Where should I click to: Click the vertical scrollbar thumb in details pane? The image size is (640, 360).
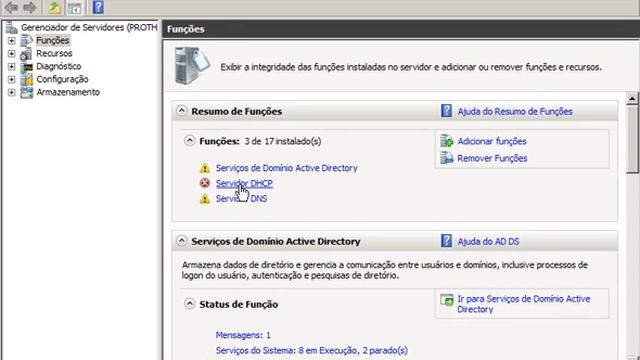click(x=632, y=139)
